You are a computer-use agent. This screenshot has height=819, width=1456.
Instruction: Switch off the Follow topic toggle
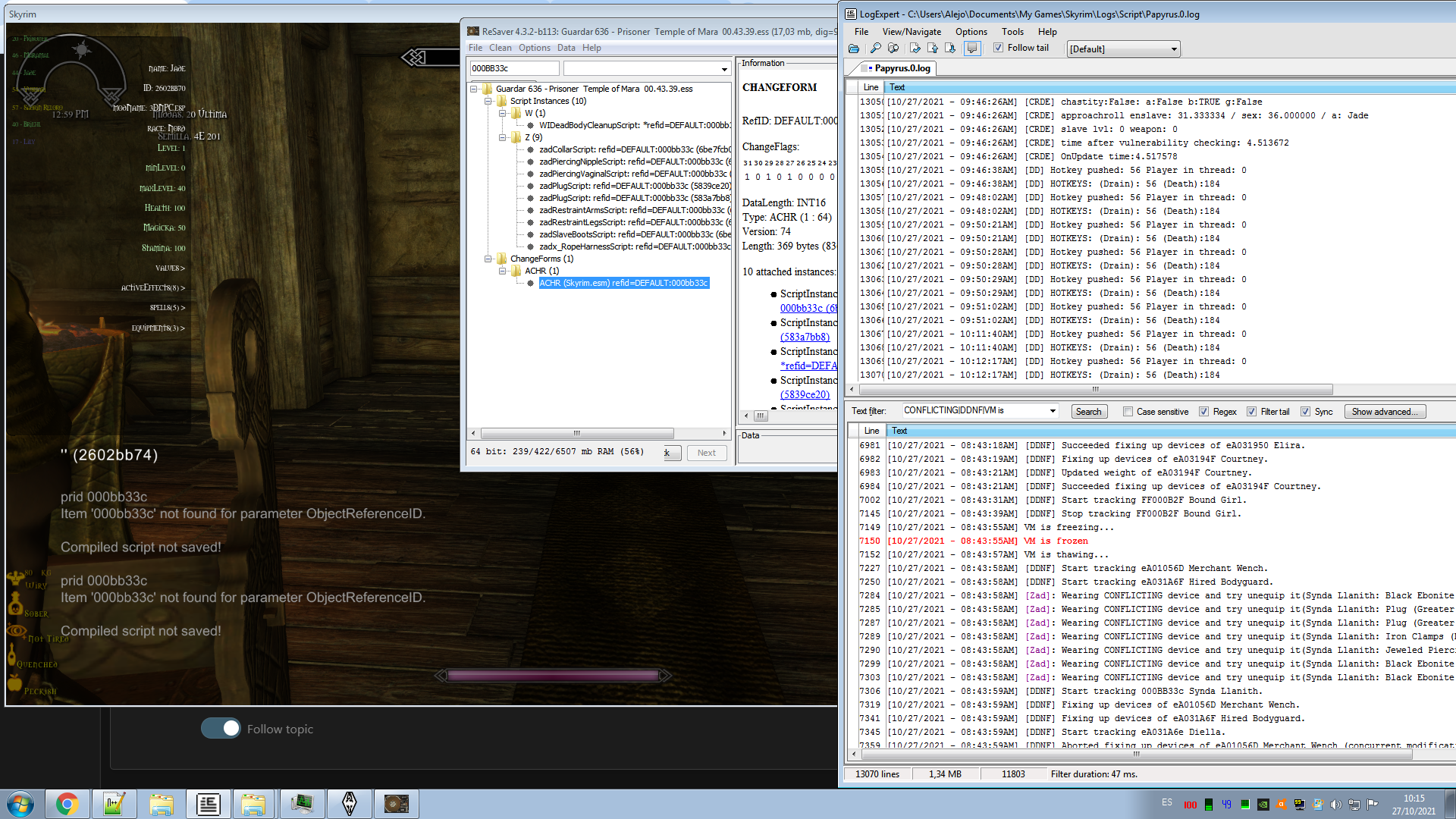[221, 728]
